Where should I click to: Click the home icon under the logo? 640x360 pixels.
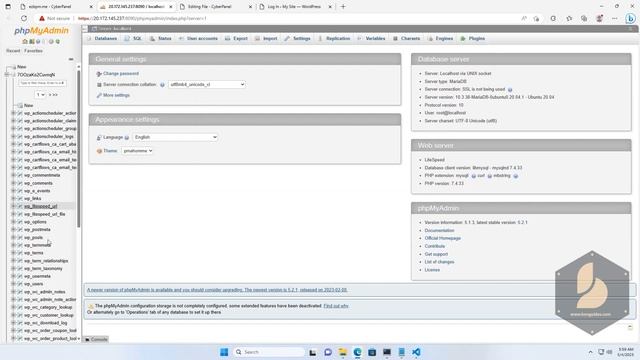point(25,42)
